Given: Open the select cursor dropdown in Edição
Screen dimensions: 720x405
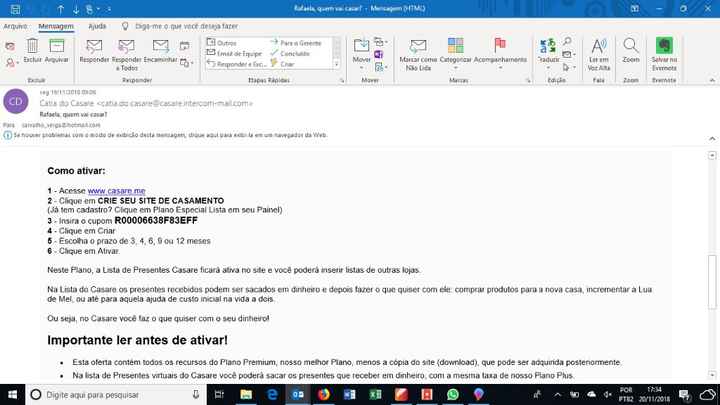Looking at the screenshot, I should [569, 68].
